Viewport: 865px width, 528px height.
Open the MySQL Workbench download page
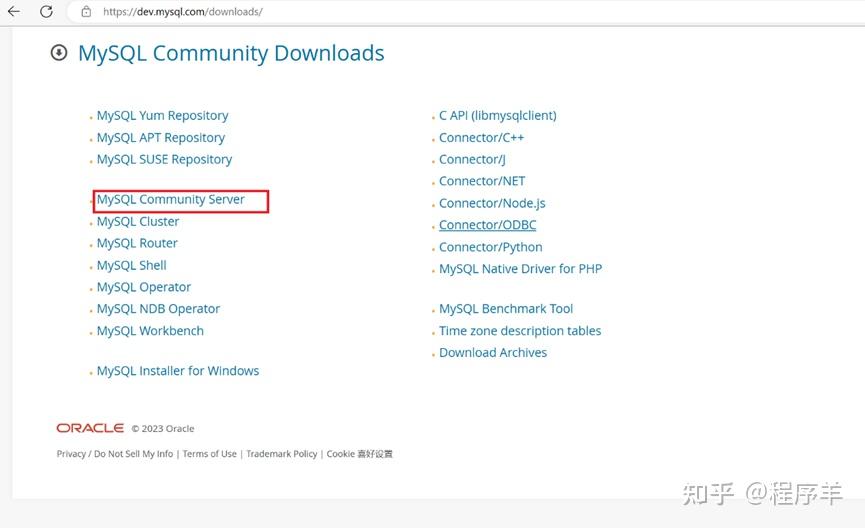point(150,330)
